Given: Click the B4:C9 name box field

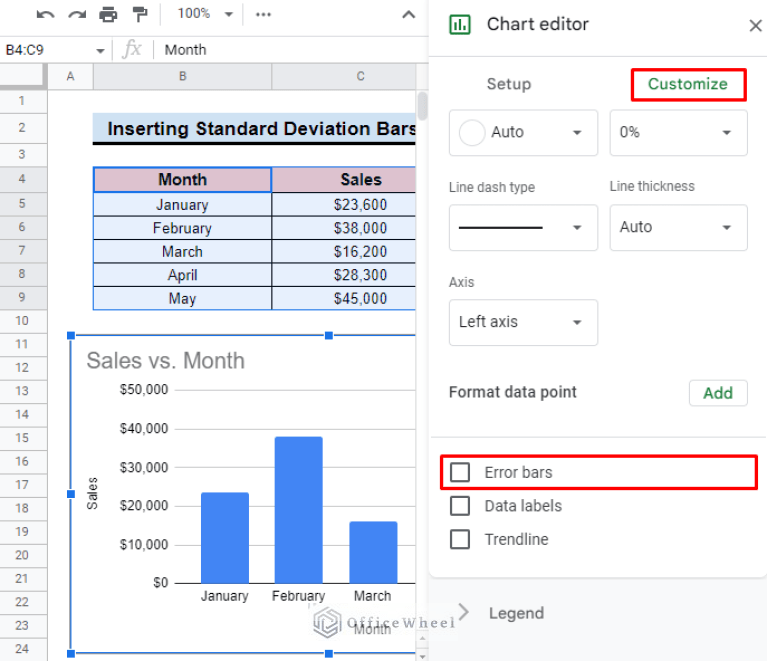Looking at the screenshot, I should pos(55,50).
